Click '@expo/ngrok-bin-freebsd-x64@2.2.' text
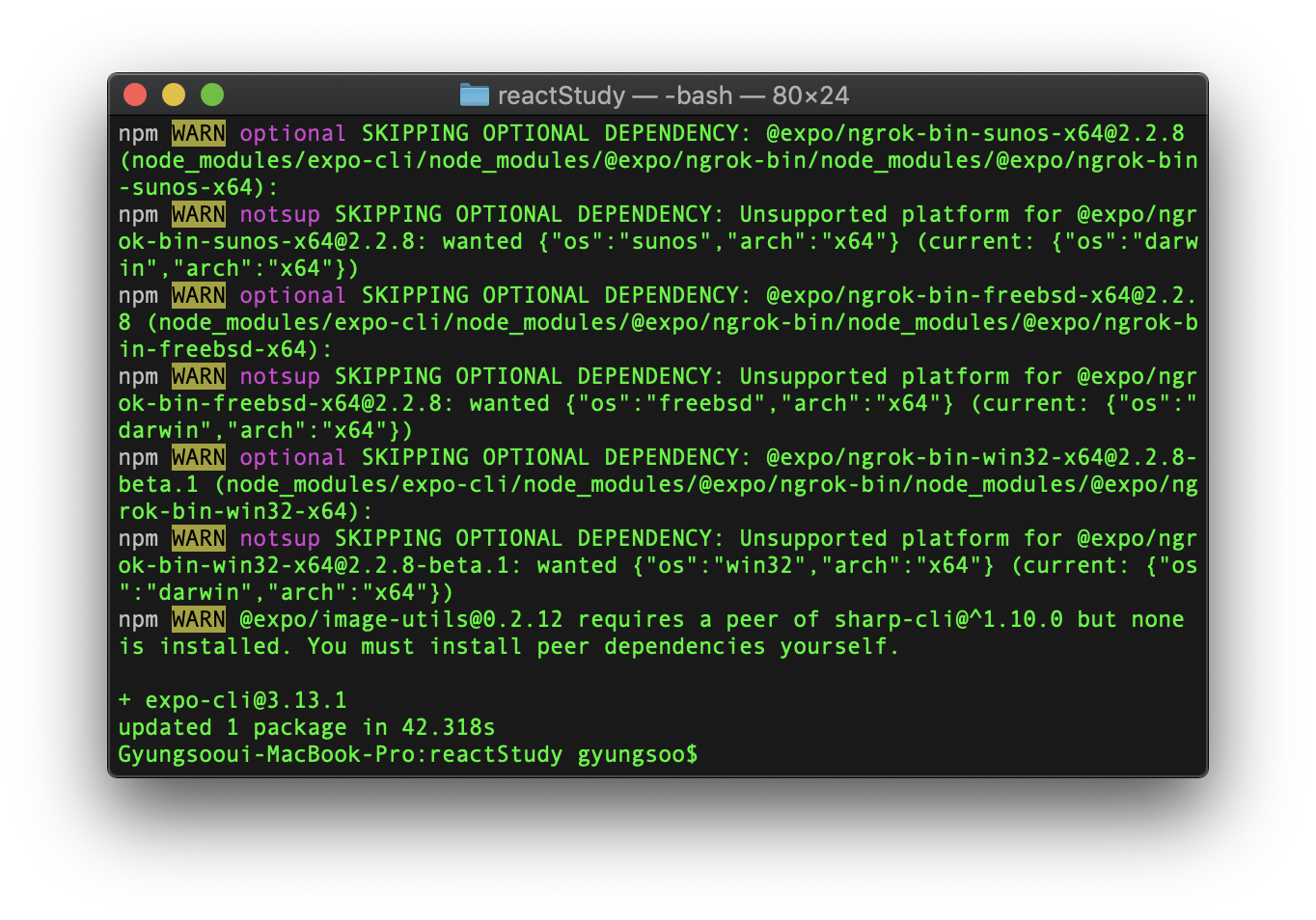1316x920 pixels. pos(981,295)
